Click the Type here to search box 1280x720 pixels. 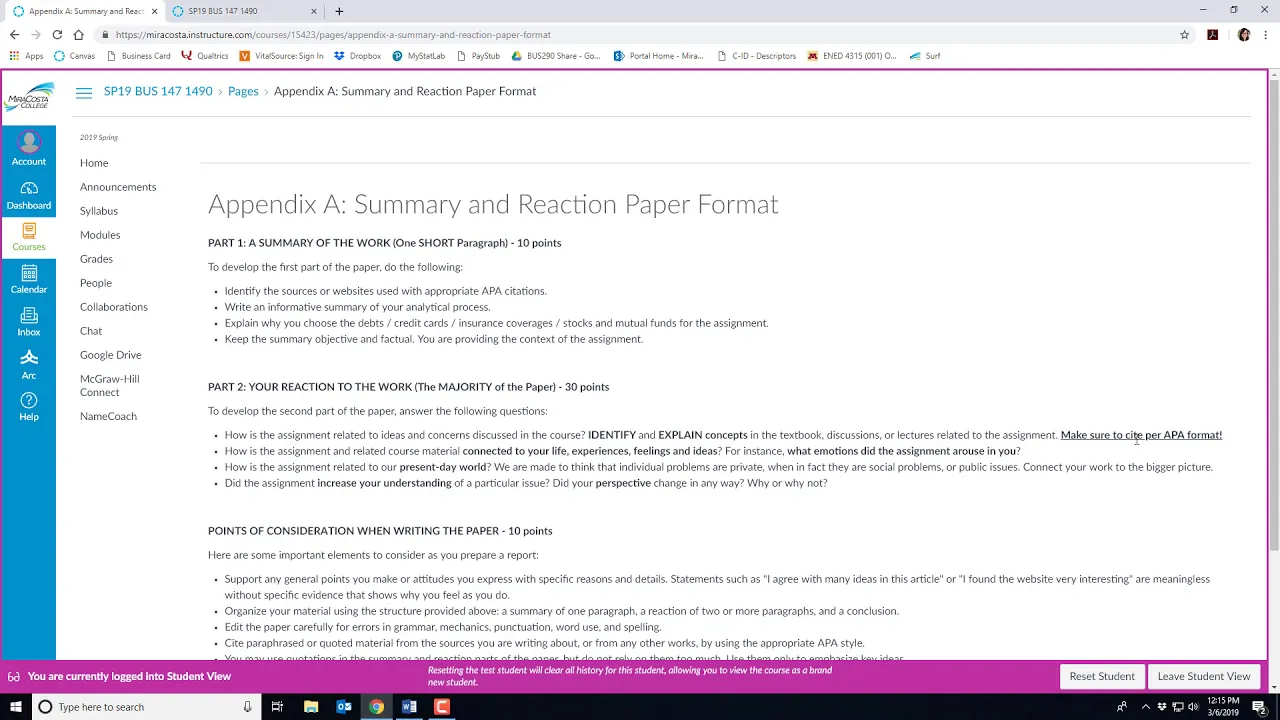[145, 707]
